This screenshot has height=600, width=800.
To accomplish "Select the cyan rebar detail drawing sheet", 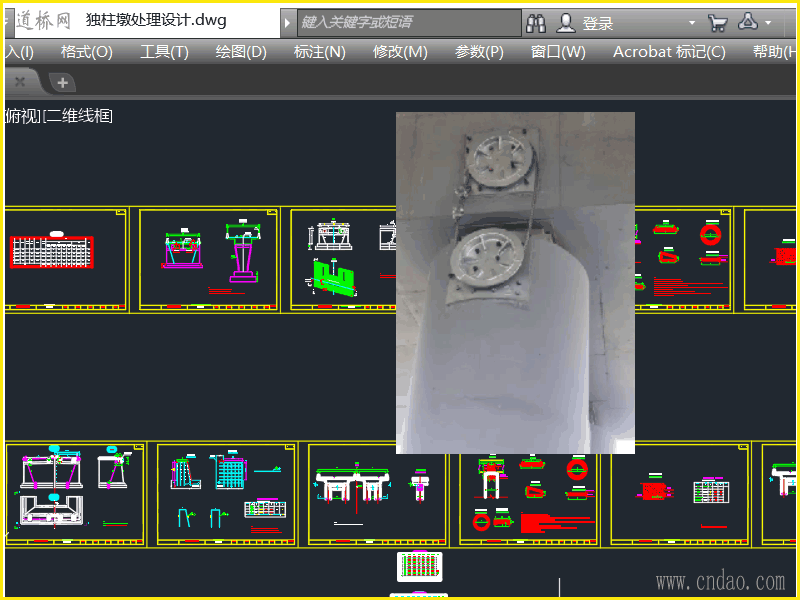I will (x=226, y=494).
